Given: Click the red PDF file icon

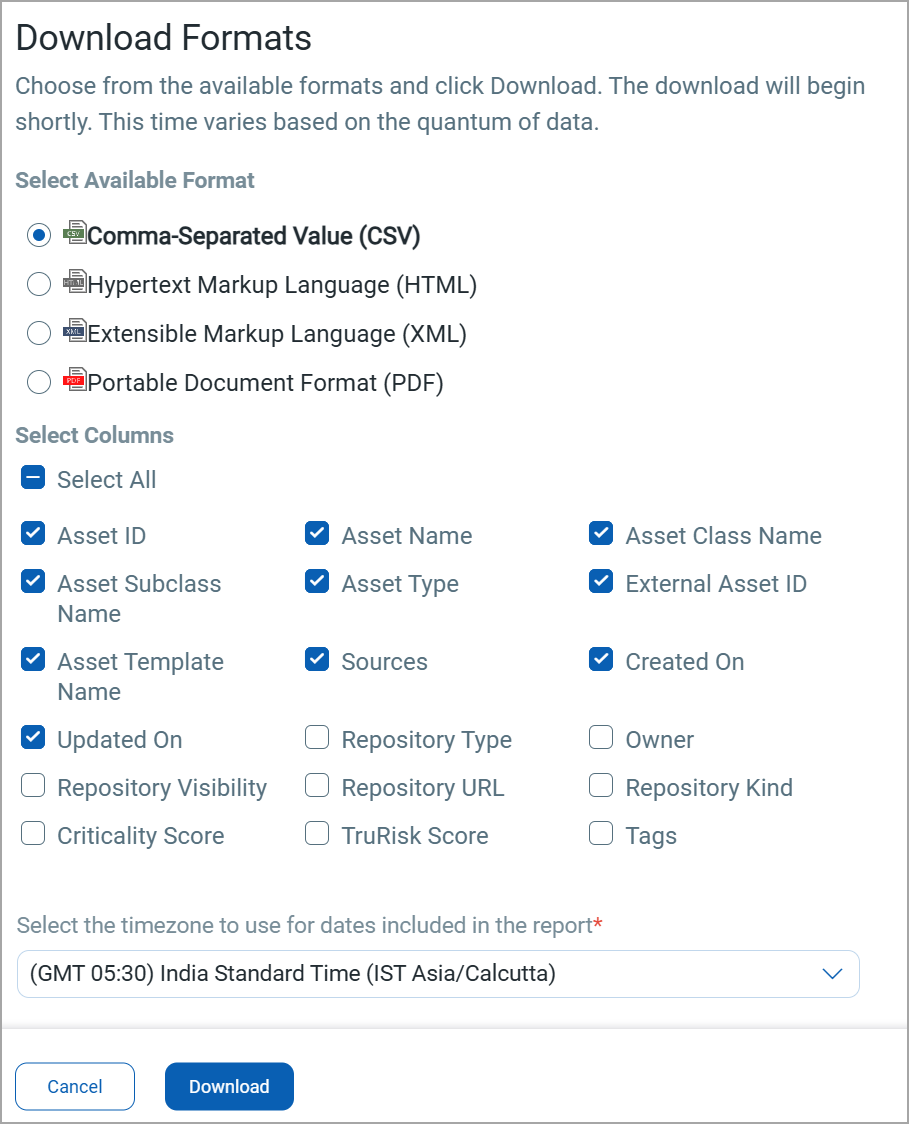Looking at the screenshot, I should 74,380.
